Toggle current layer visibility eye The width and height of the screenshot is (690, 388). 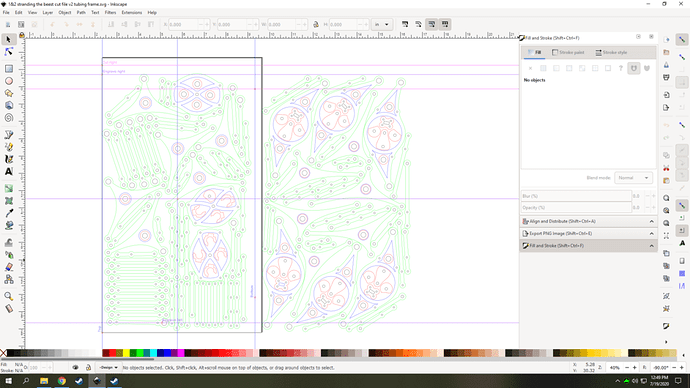pyautogui.click(x=75, y=367)
